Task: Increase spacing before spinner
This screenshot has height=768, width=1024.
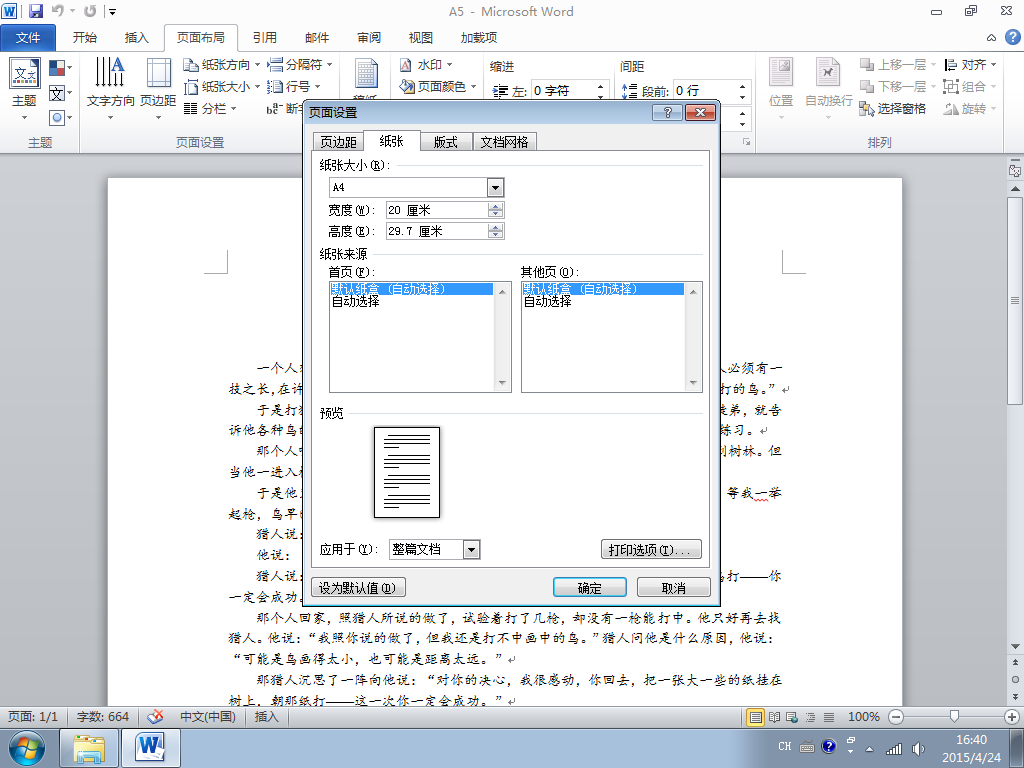Action: (742, 86)
